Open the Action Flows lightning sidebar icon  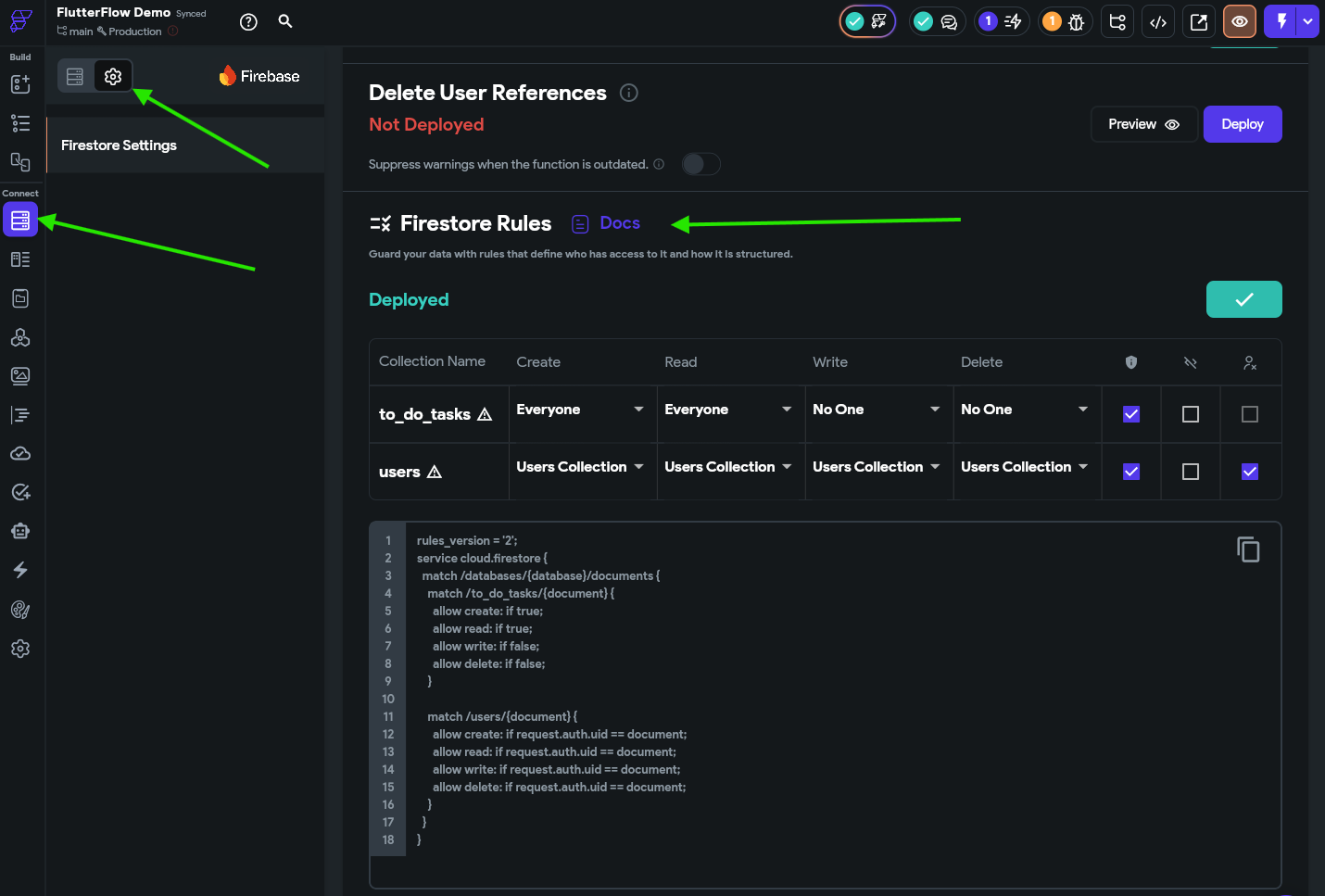[20, 570]
